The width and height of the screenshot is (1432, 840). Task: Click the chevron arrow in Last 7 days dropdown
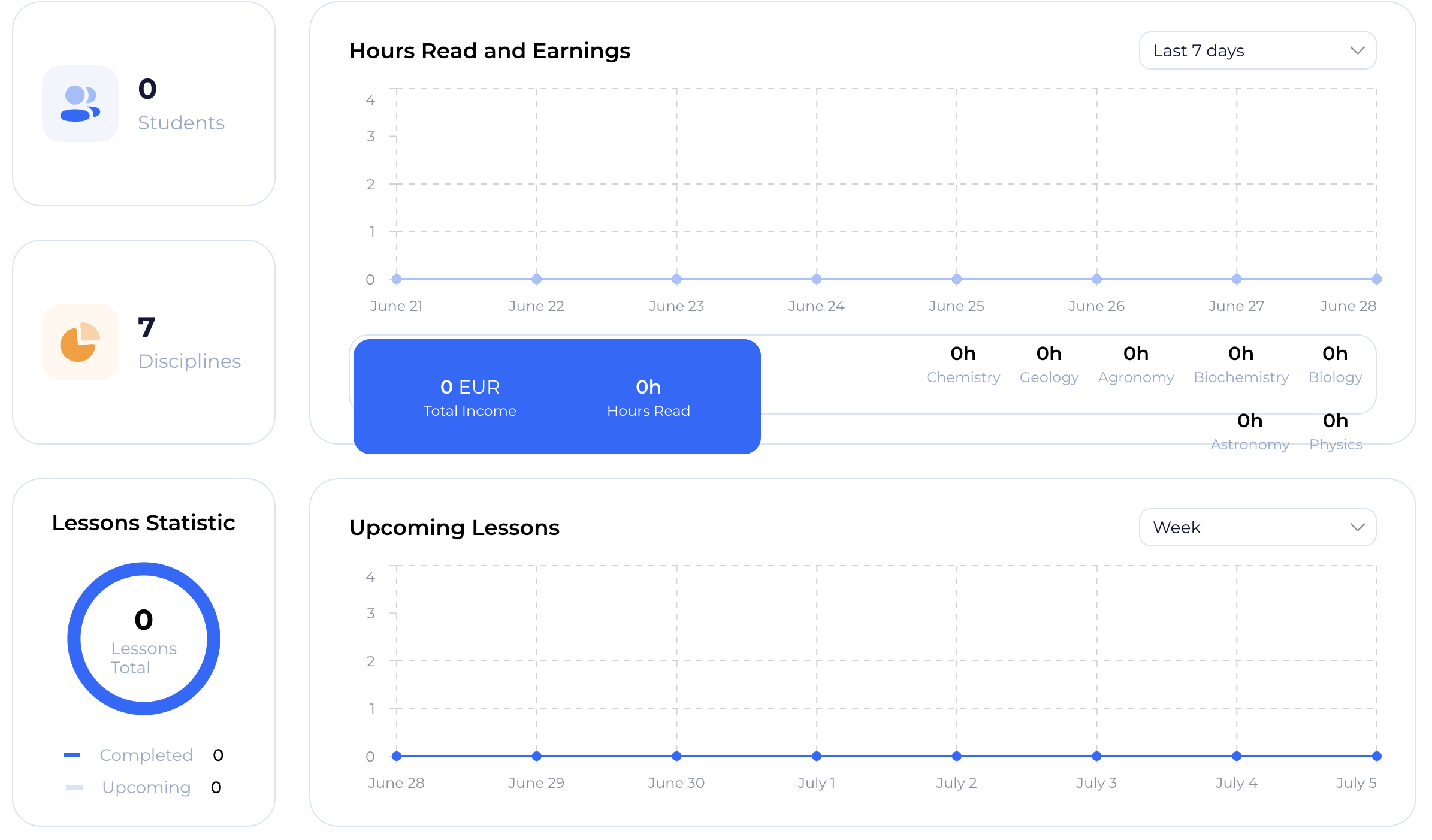(x=1357, y=50)
